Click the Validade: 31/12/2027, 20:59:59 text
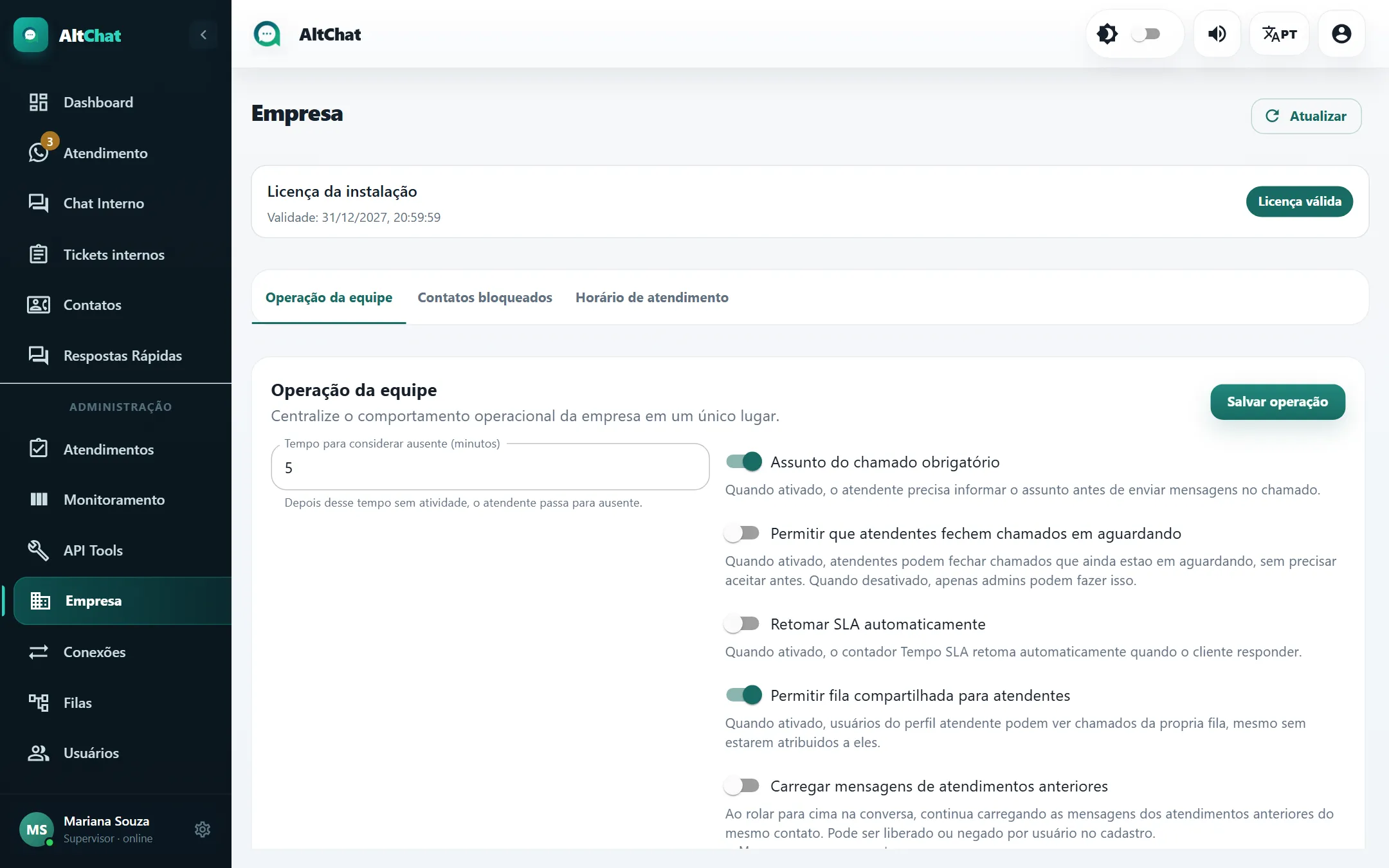This screenshot has width=1389, height=868. tap(354, 217)
